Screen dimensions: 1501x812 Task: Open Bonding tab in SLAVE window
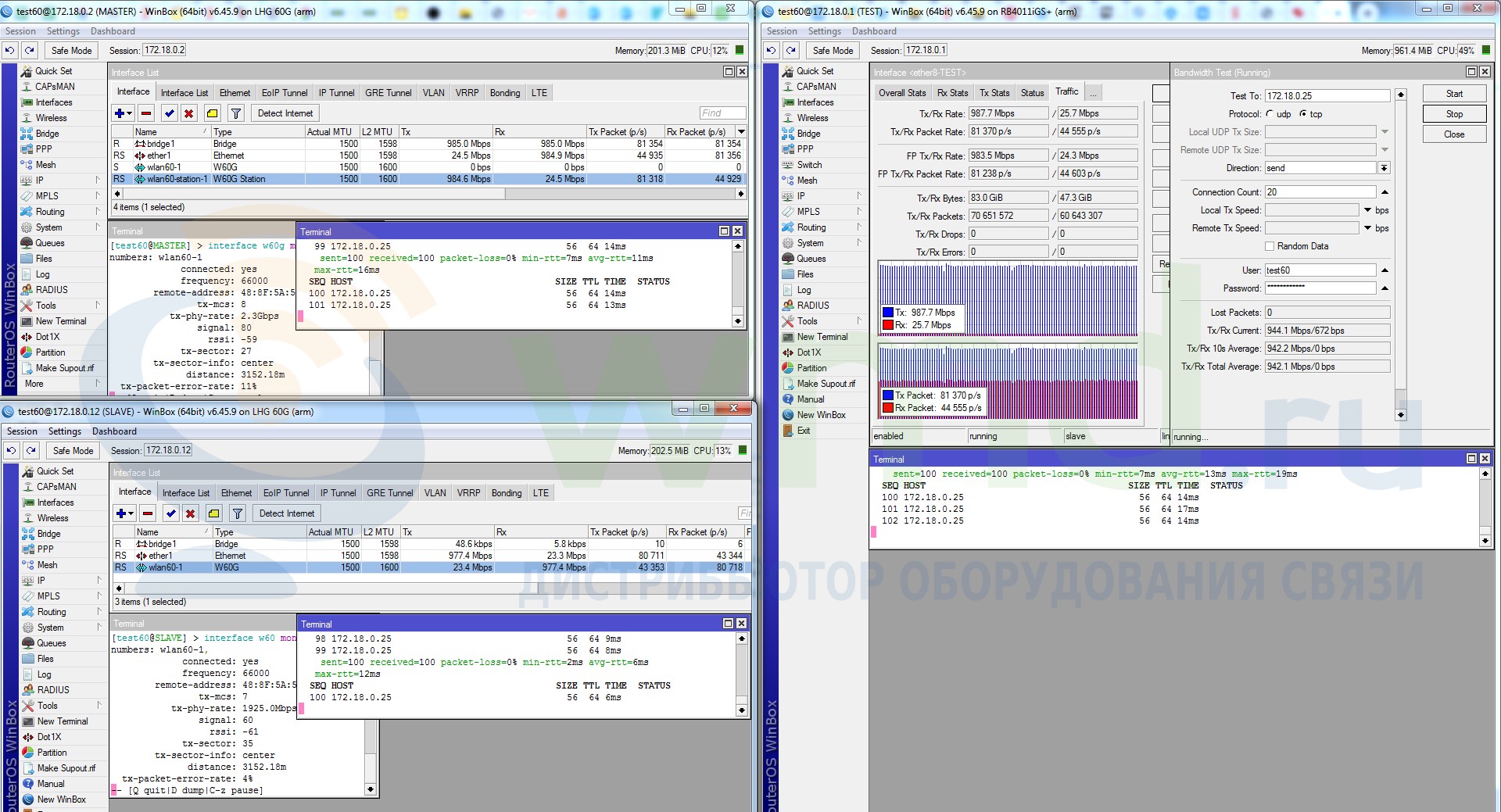tap(507, 493)
